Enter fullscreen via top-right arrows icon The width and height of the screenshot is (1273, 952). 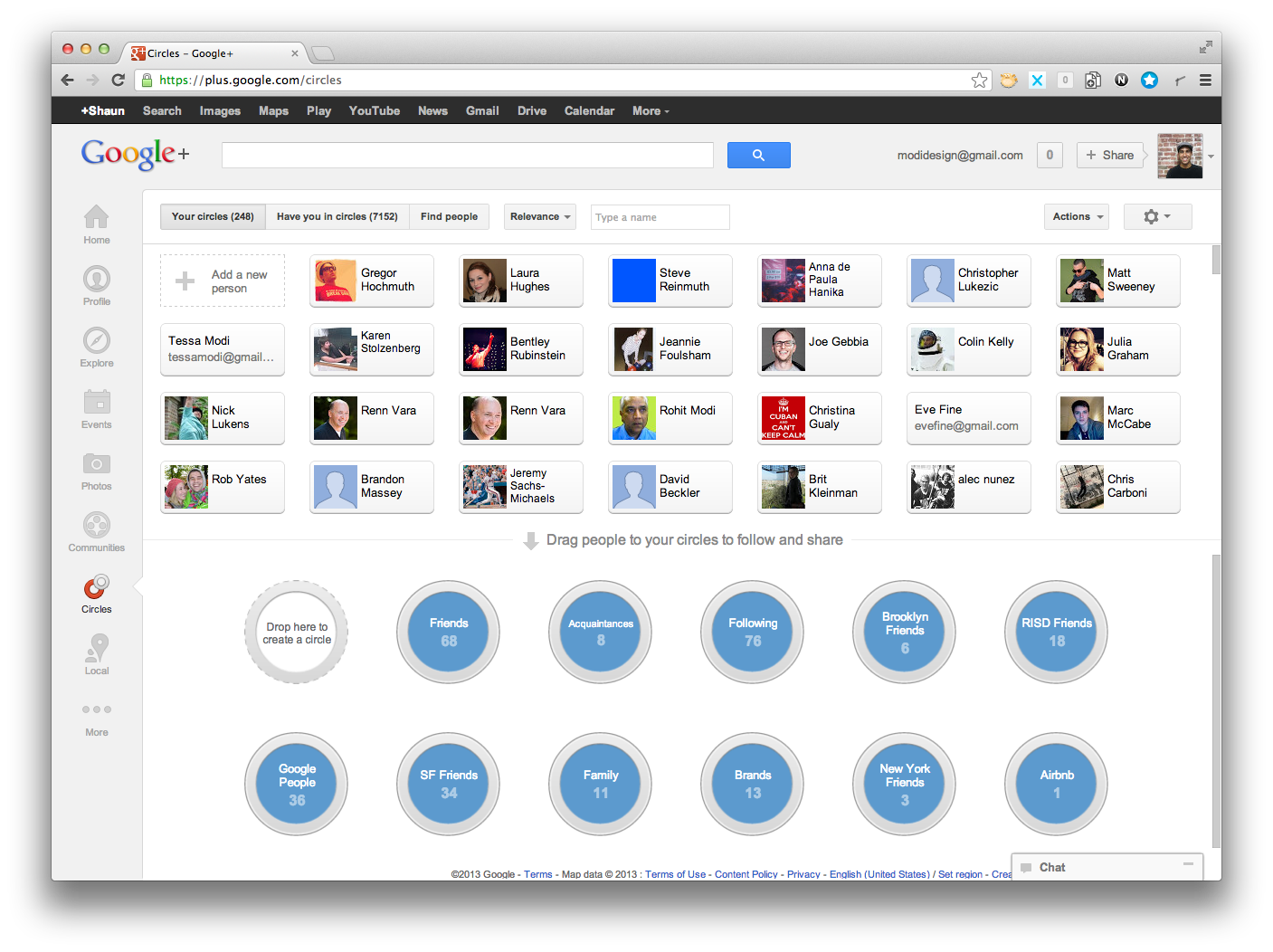tap(1205, 47)
